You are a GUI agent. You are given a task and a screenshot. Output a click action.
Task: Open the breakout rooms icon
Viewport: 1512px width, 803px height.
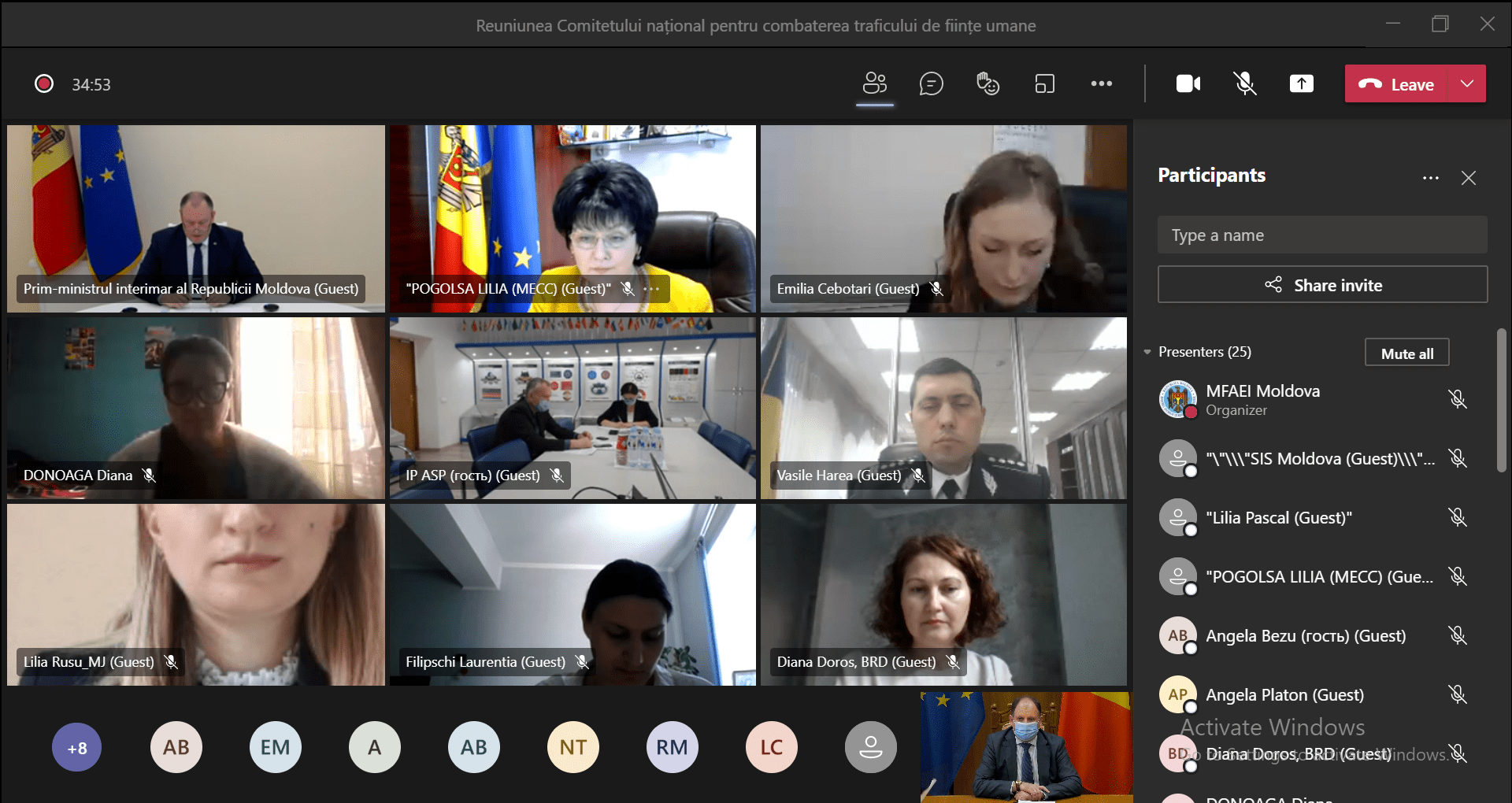point(1044,83)
